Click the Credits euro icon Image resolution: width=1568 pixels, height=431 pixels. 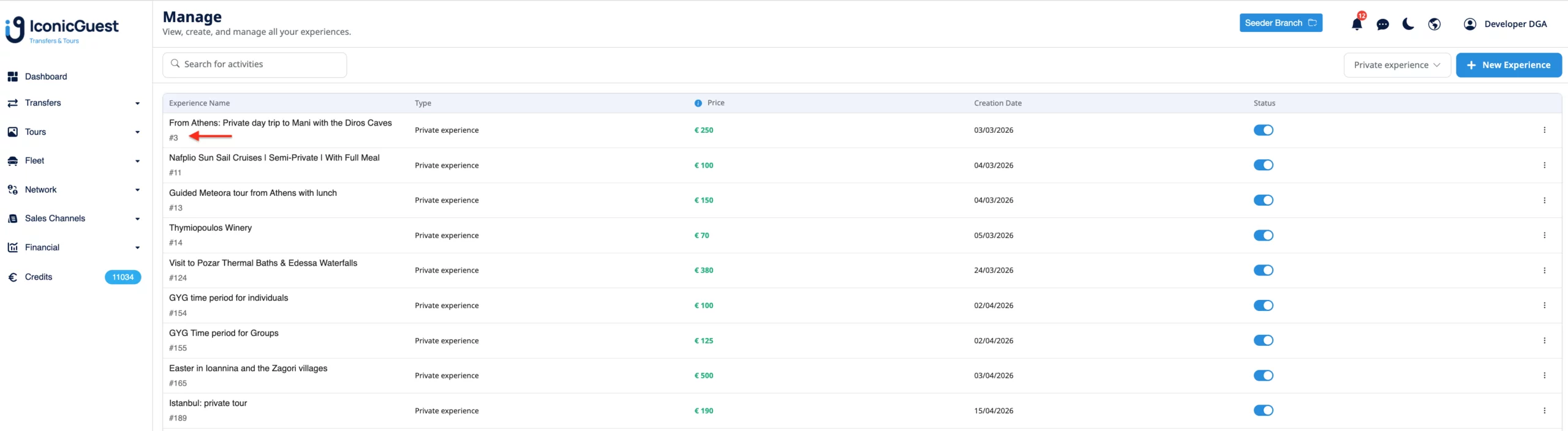coord(12,277)
